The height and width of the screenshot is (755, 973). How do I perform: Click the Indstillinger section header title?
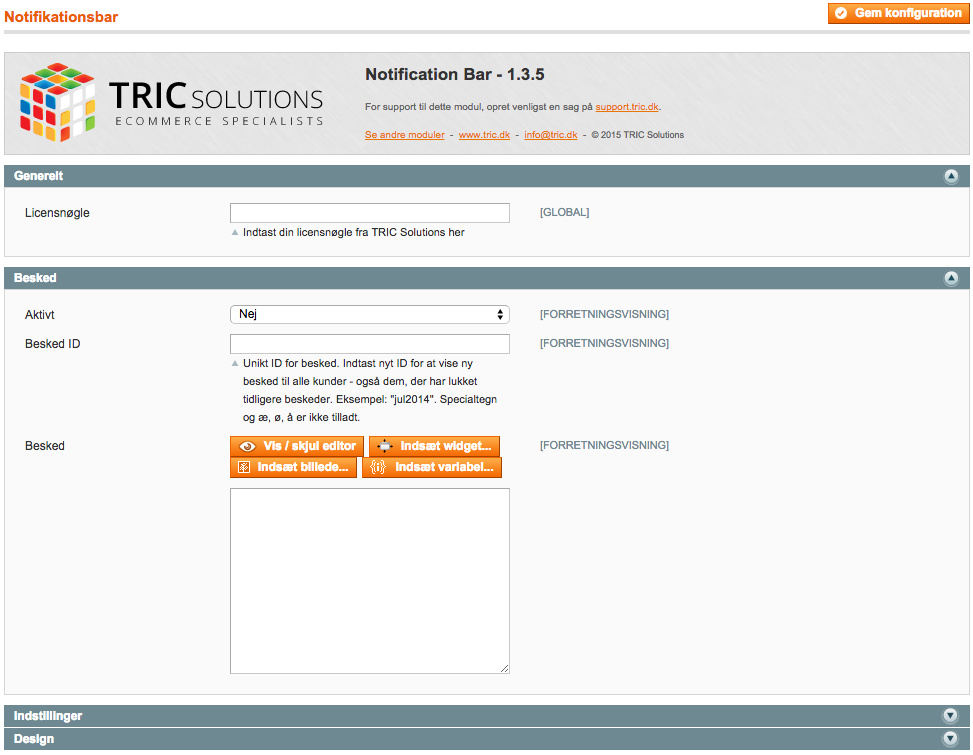[48, 716]
